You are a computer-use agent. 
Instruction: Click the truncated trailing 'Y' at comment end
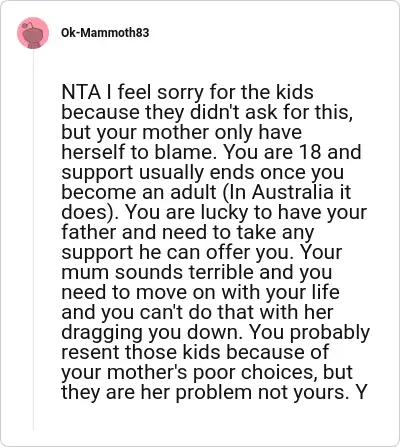[361, 392]
